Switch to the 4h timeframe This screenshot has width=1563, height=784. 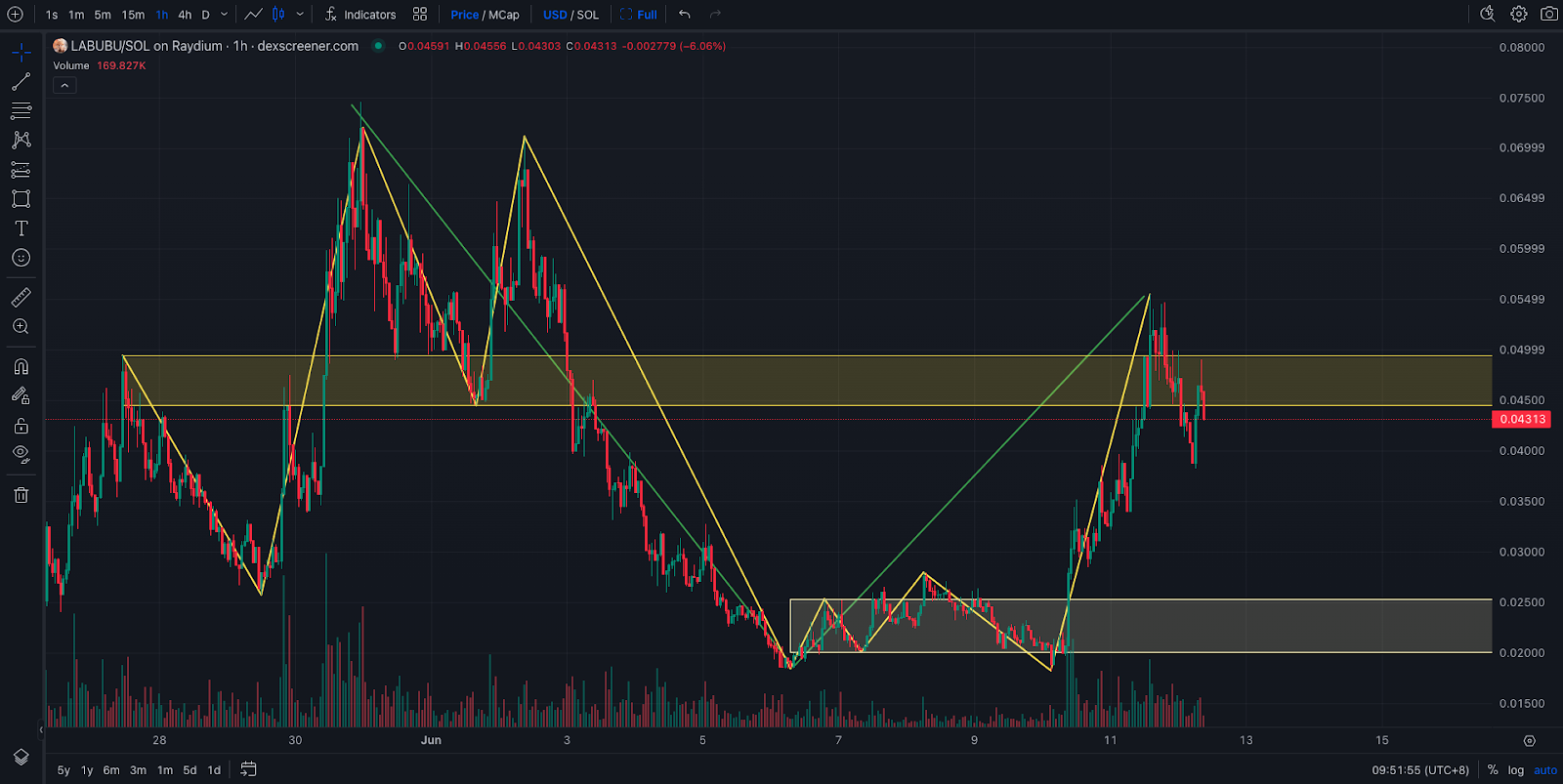[185, 15]
